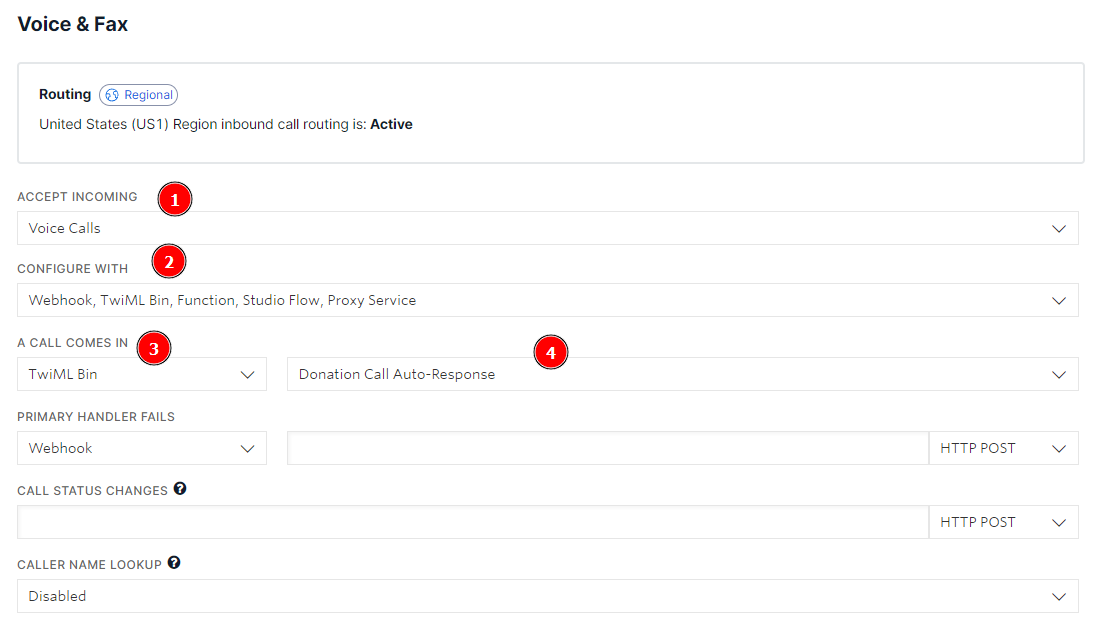Change HTTP POST method for Primary Handler Fails
The width and height of the screenshot is (1103, 624).
(x=1003, y=448)
